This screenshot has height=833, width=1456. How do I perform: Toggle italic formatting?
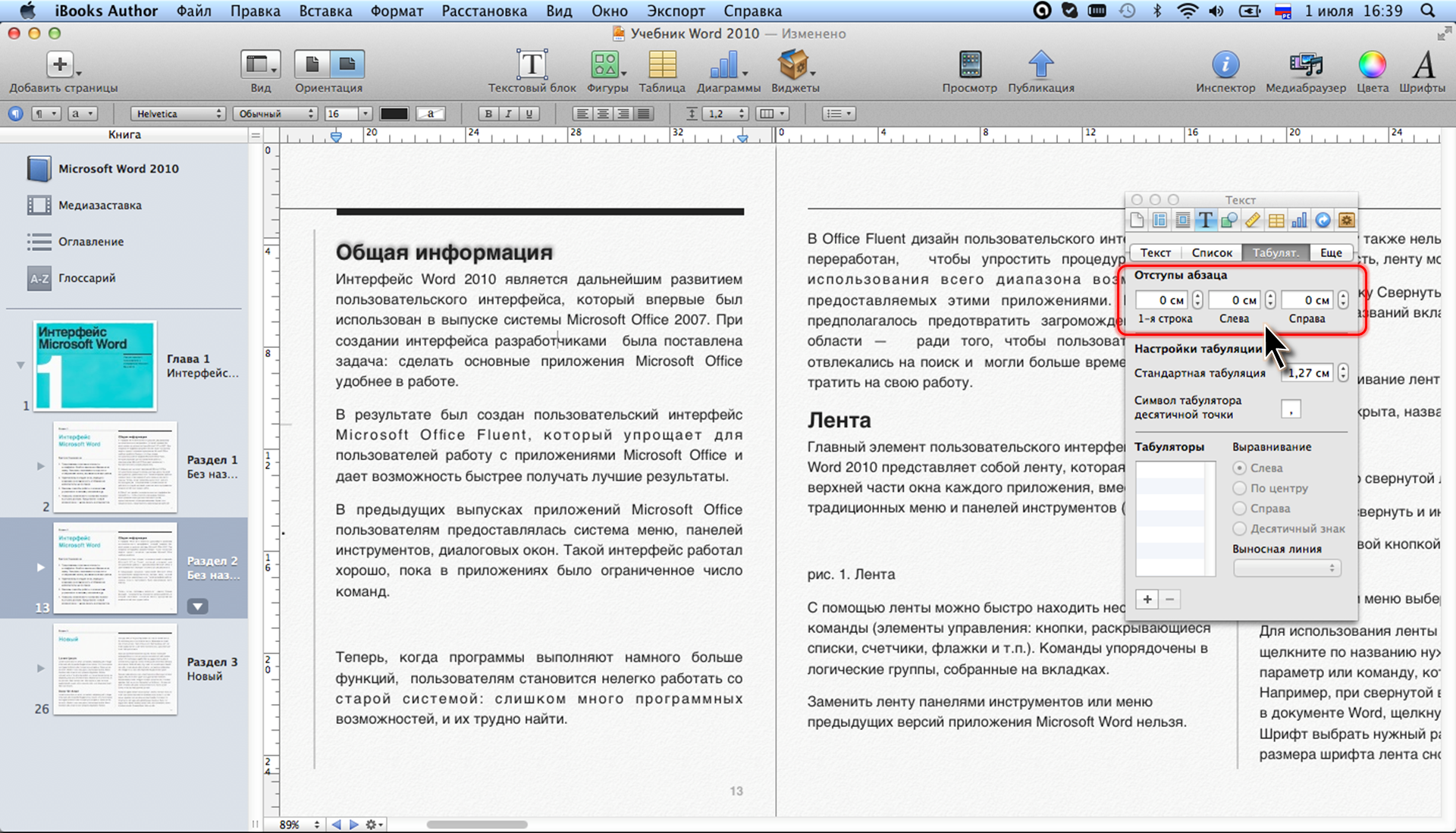[509, 114]
